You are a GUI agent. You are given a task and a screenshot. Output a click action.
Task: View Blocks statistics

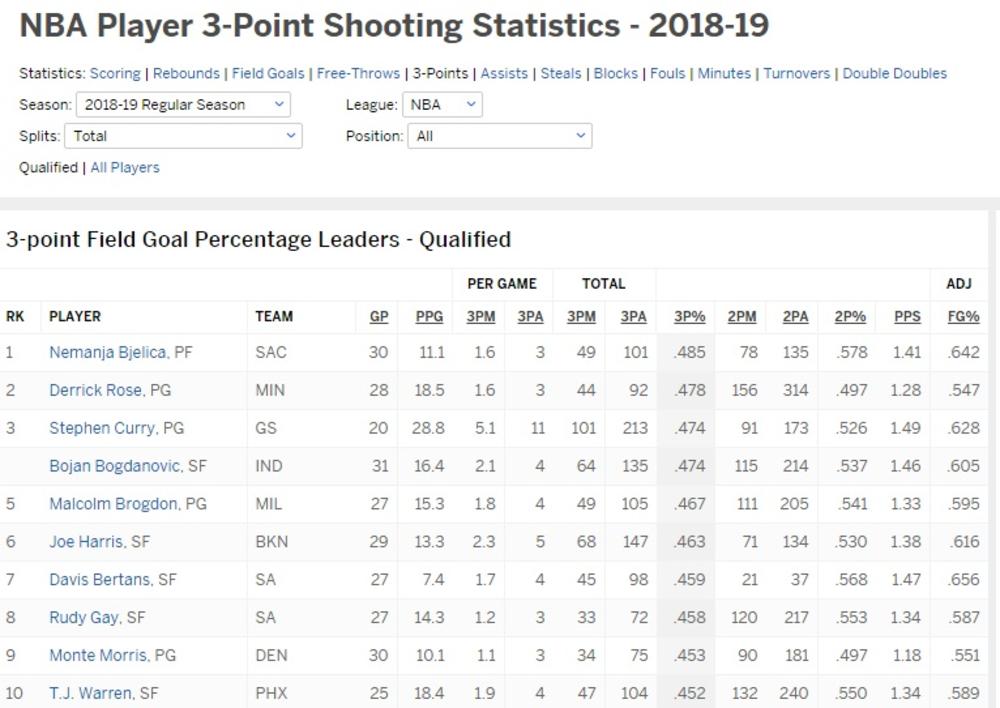coord(615,73)
